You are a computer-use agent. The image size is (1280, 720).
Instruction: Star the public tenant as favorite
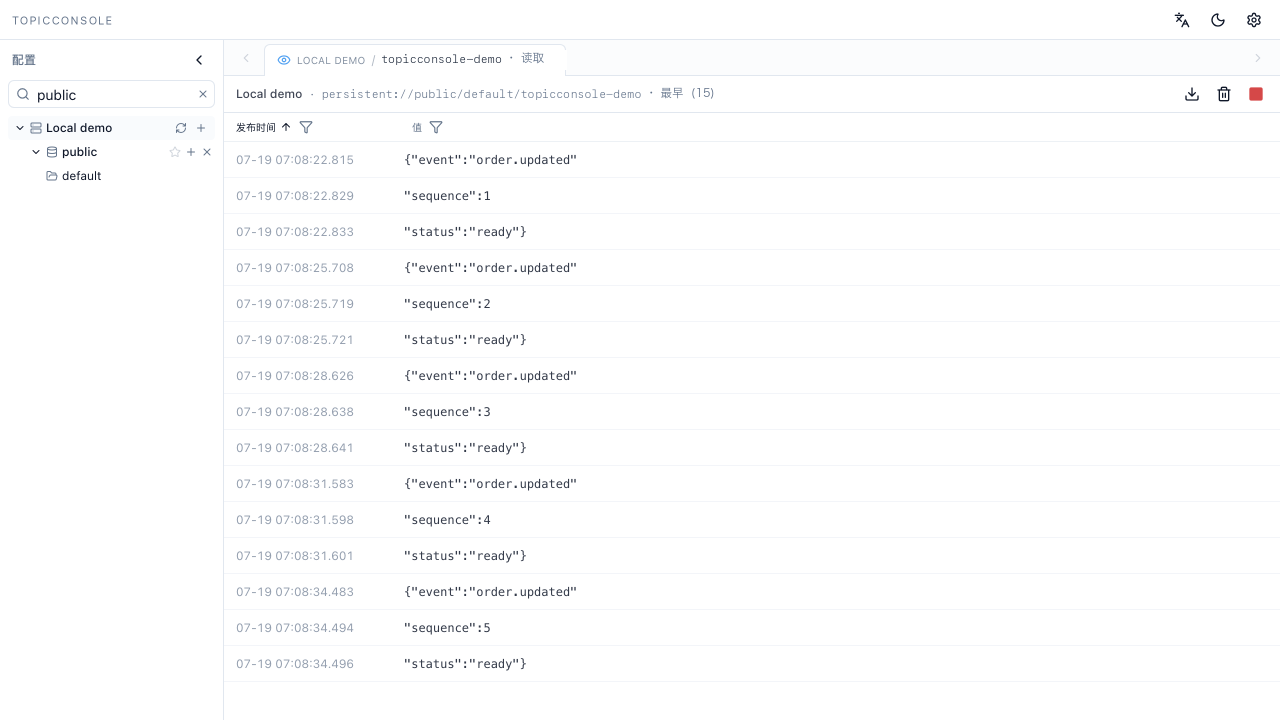(x=175, y=152)
